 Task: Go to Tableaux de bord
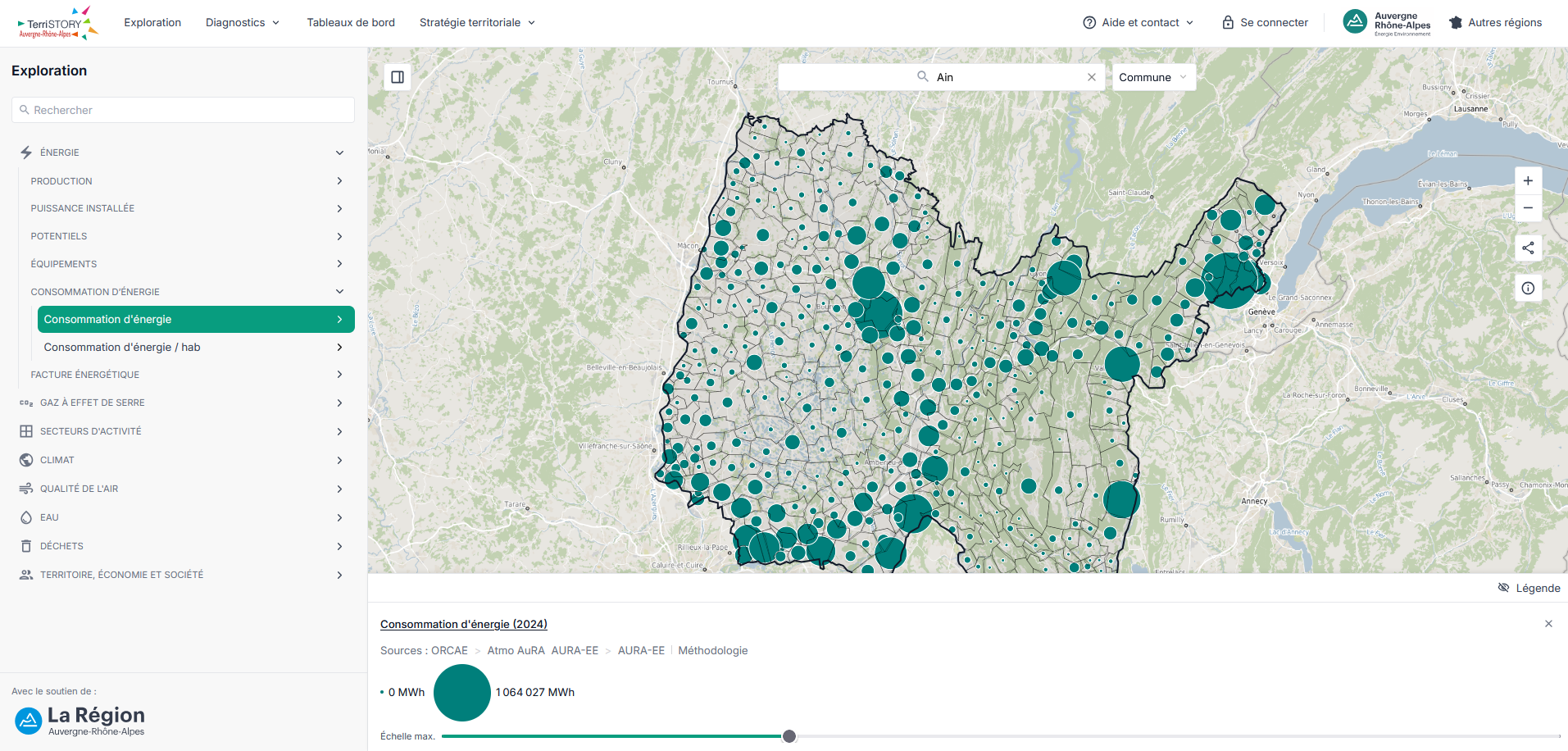(351, 23)
